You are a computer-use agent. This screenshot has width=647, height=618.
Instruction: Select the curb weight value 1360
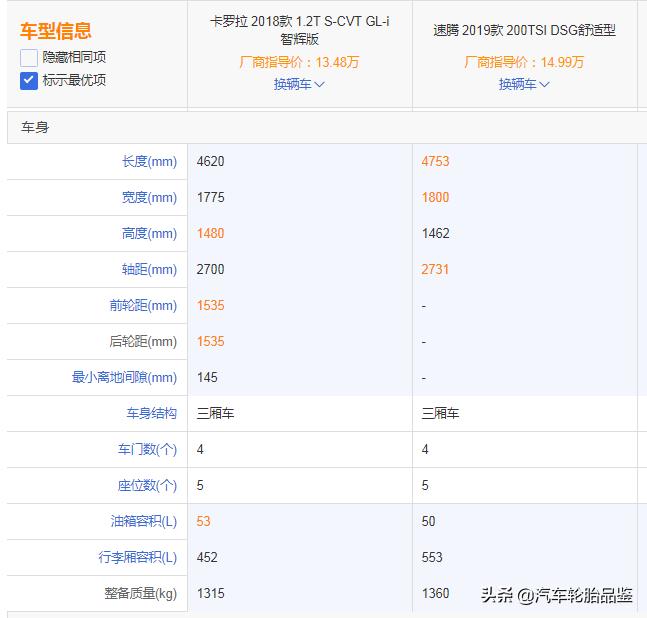tap(435, 593)
